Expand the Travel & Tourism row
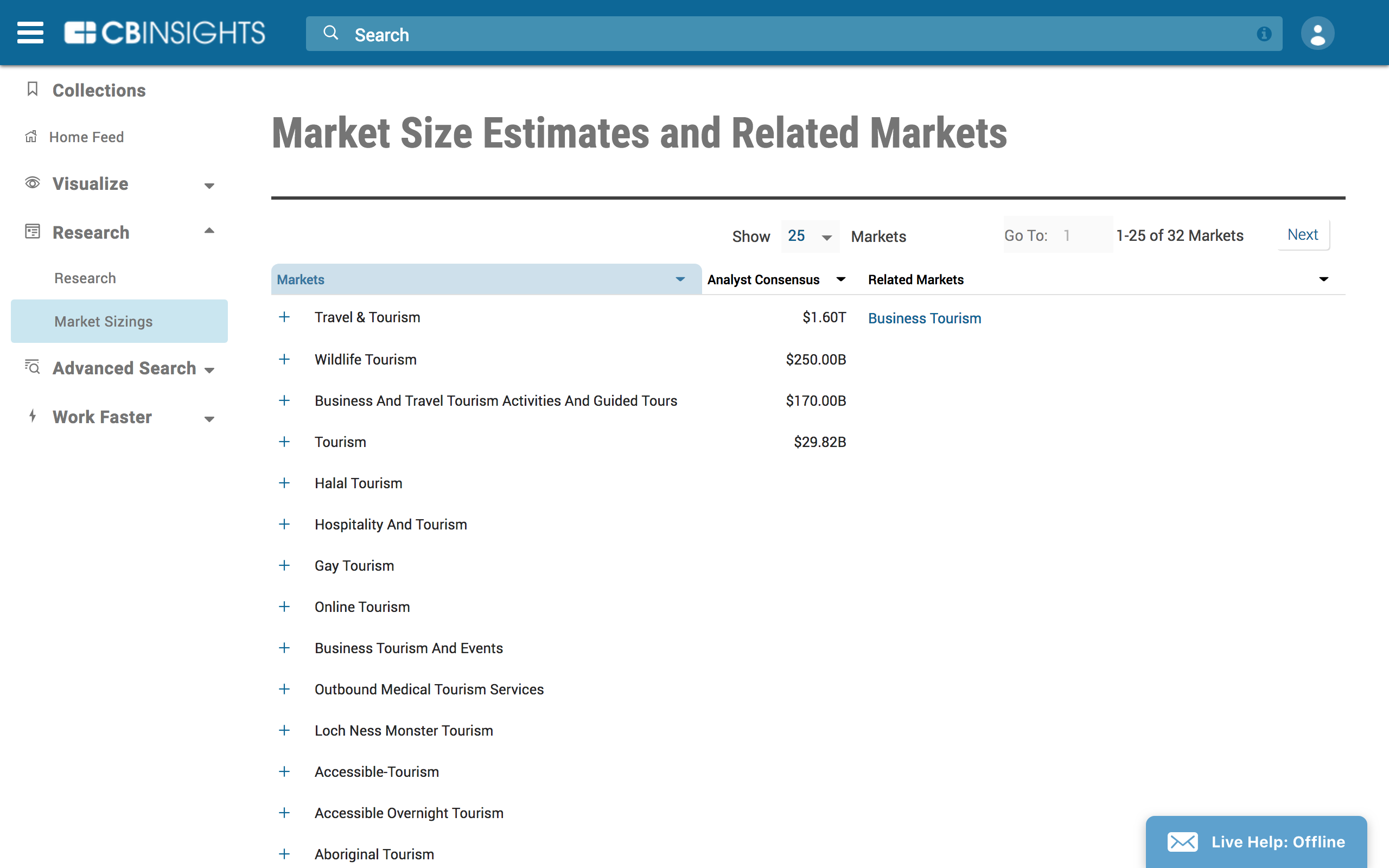This screenshot has width=1389, height=868. (x=284, y=317)
